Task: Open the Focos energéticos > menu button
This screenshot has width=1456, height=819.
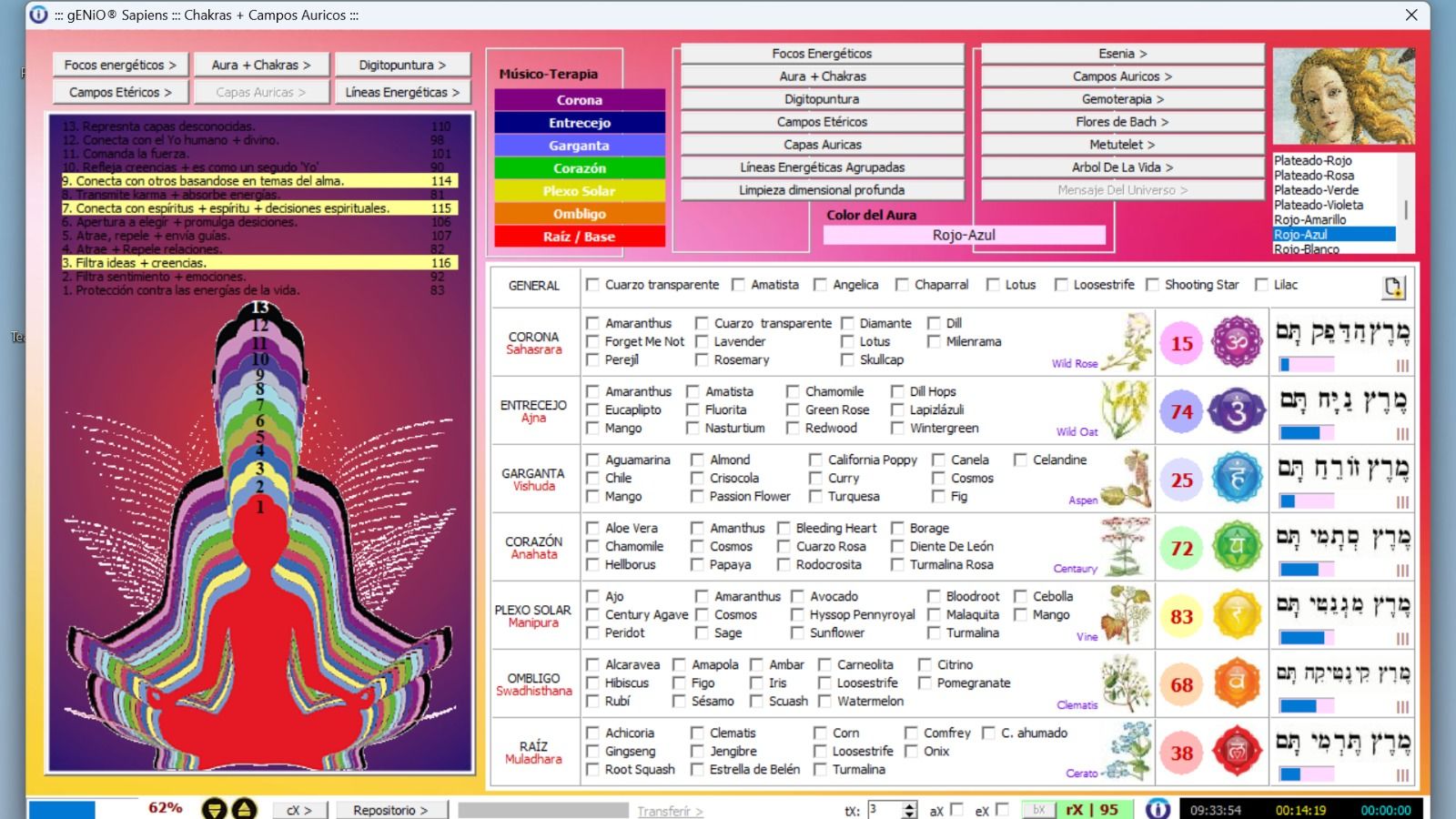Action: coord(121,65)
